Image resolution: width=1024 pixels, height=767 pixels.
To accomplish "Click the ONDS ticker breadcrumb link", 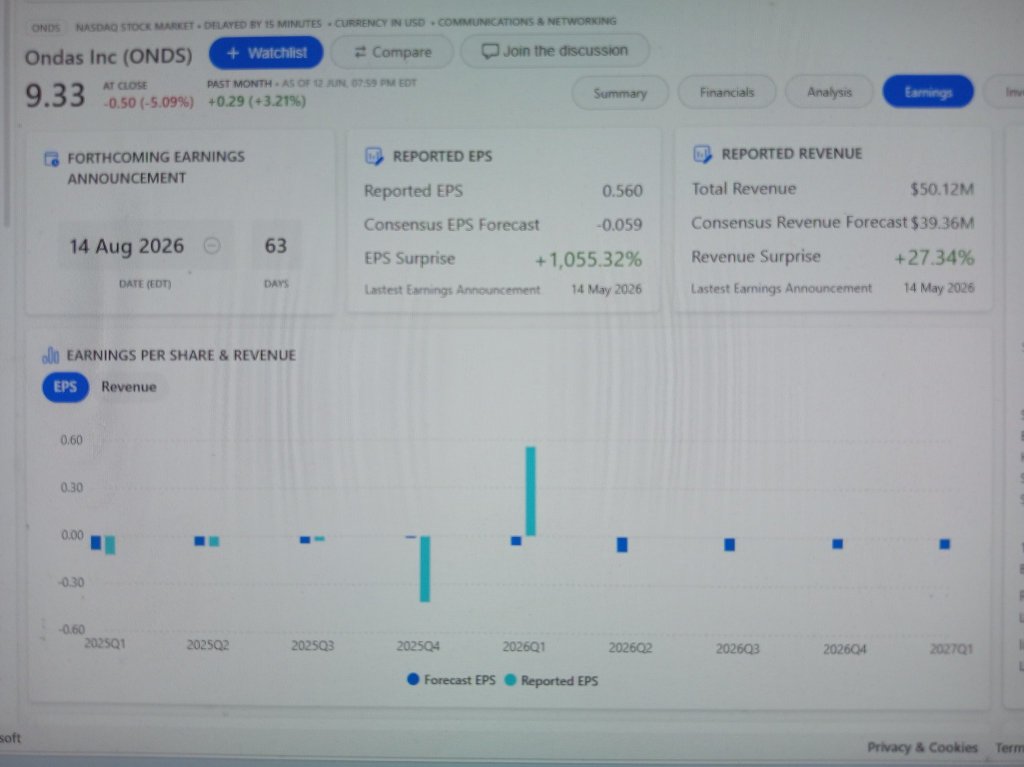I will tap(46, 27).
